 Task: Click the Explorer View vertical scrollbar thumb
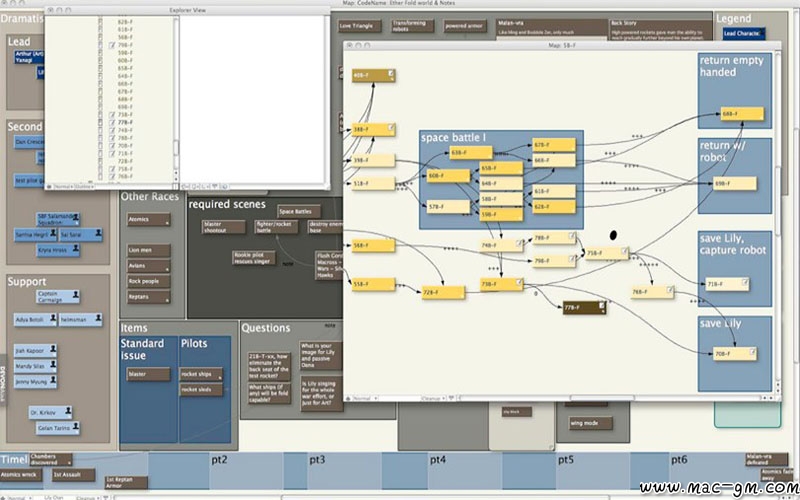[176, 148]
